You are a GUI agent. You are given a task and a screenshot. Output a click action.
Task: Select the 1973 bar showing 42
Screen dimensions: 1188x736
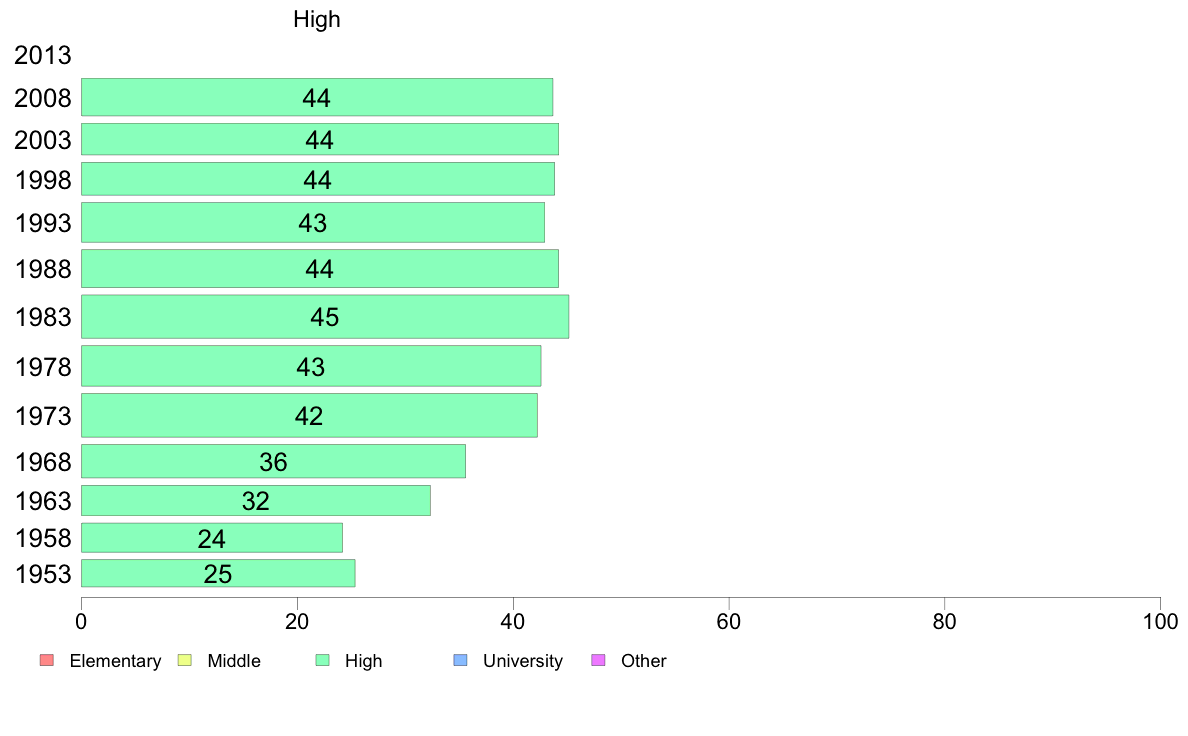pyautogui.click(x=309, y=415)
